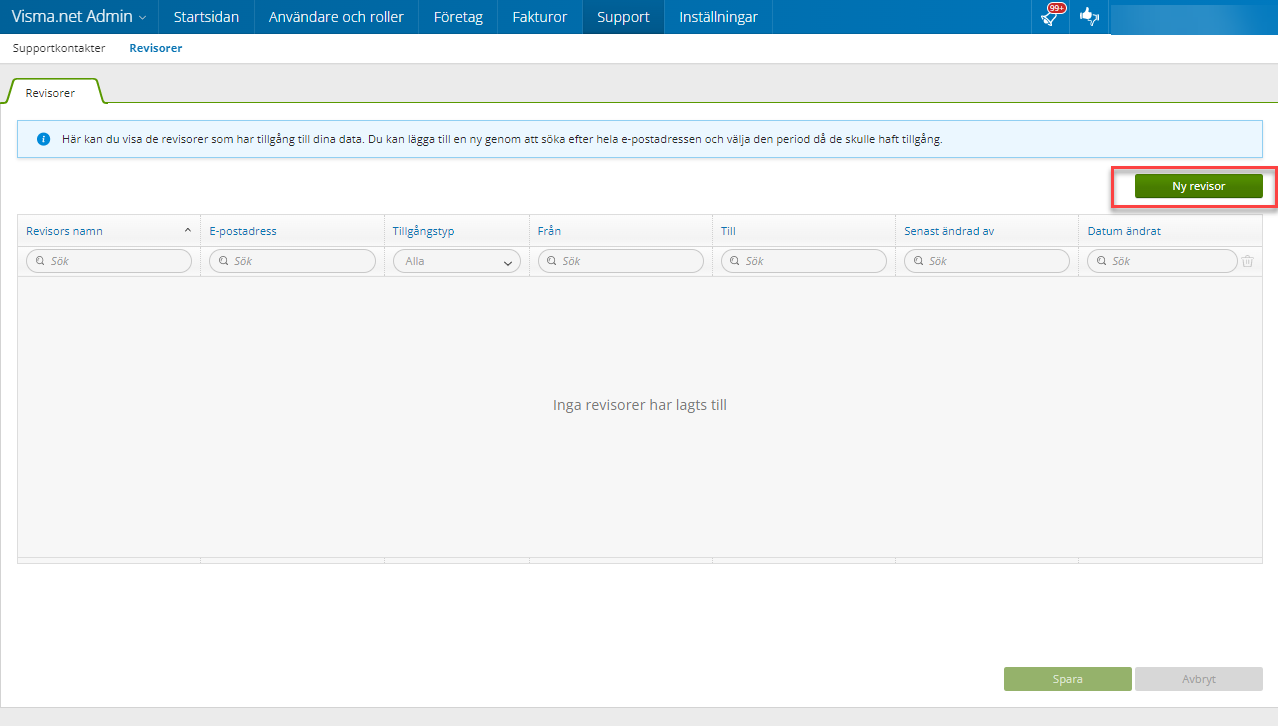Screen dimensions: 1278x726
Task: Click the sort arrow on Revisors namn
Action: coord(187,231)
